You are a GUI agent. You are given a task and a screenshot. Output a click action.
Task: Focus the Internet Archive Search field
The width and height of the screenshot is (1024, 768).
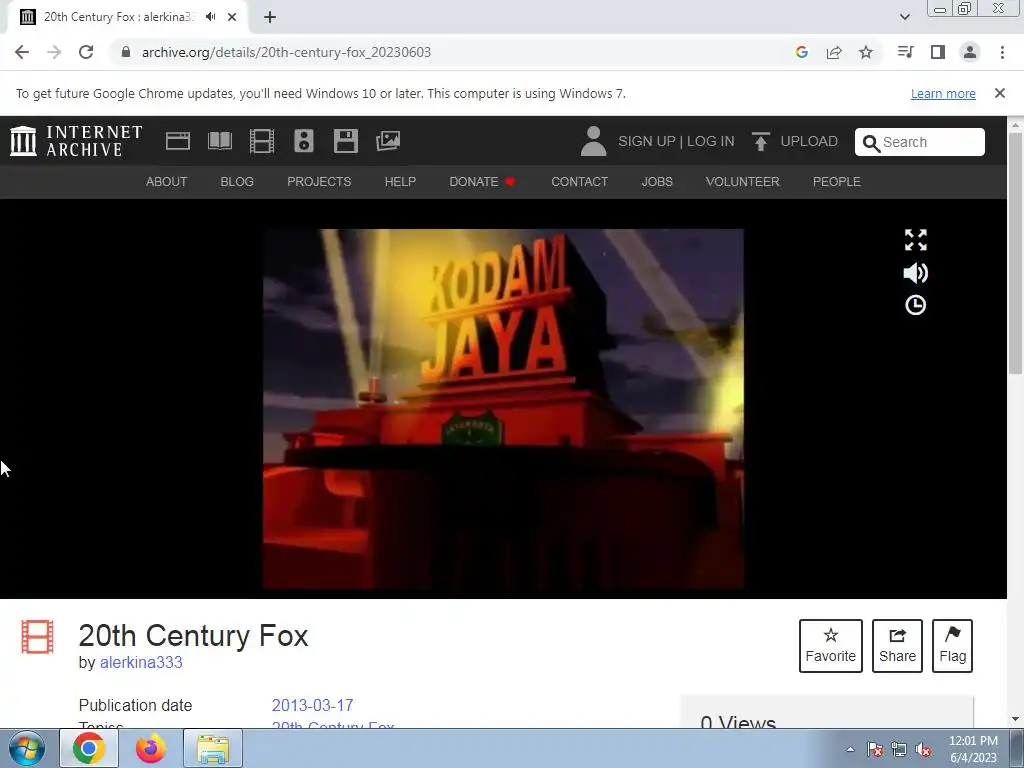click(x=920, y=142)
